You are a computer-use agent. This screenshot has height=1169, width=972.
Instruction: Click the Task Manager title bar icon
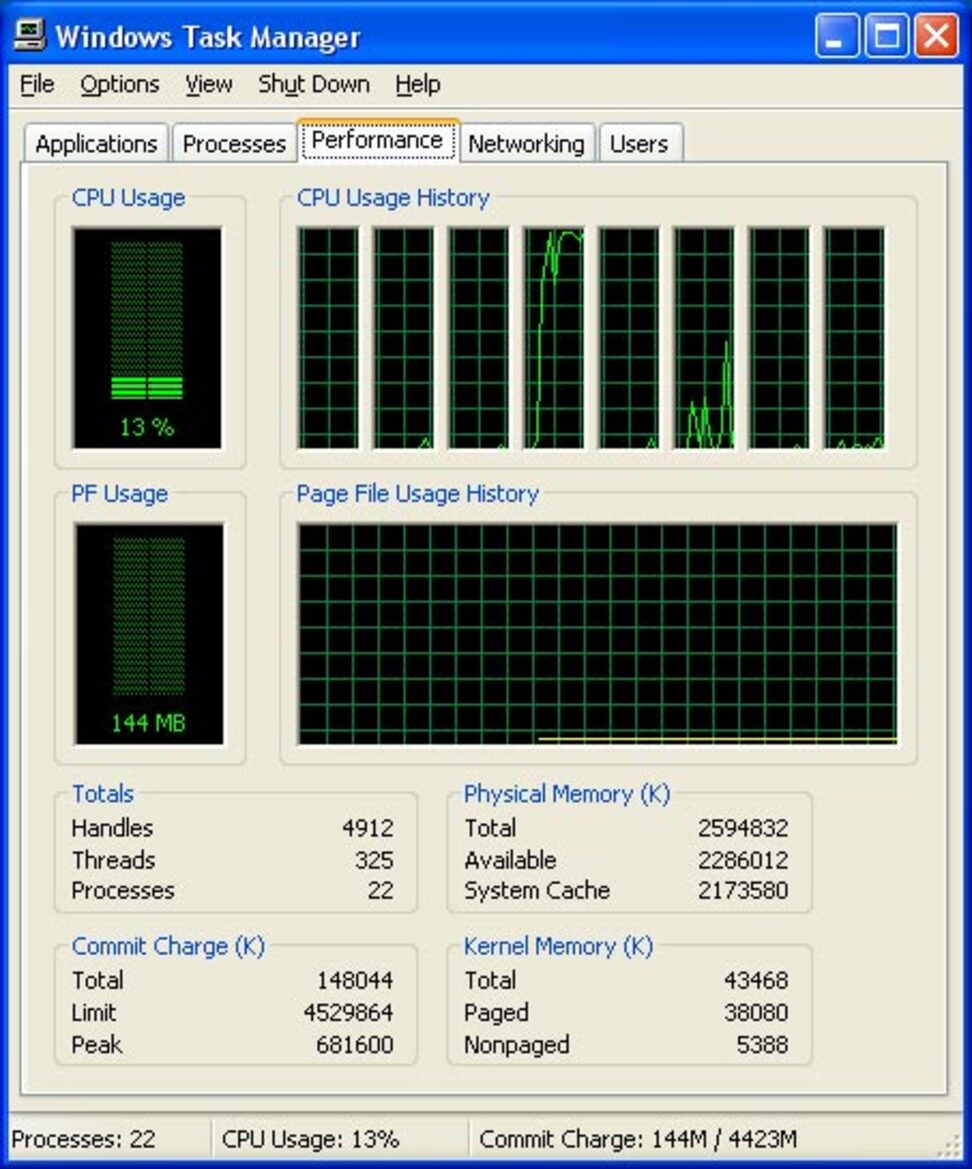pos(28,35)
